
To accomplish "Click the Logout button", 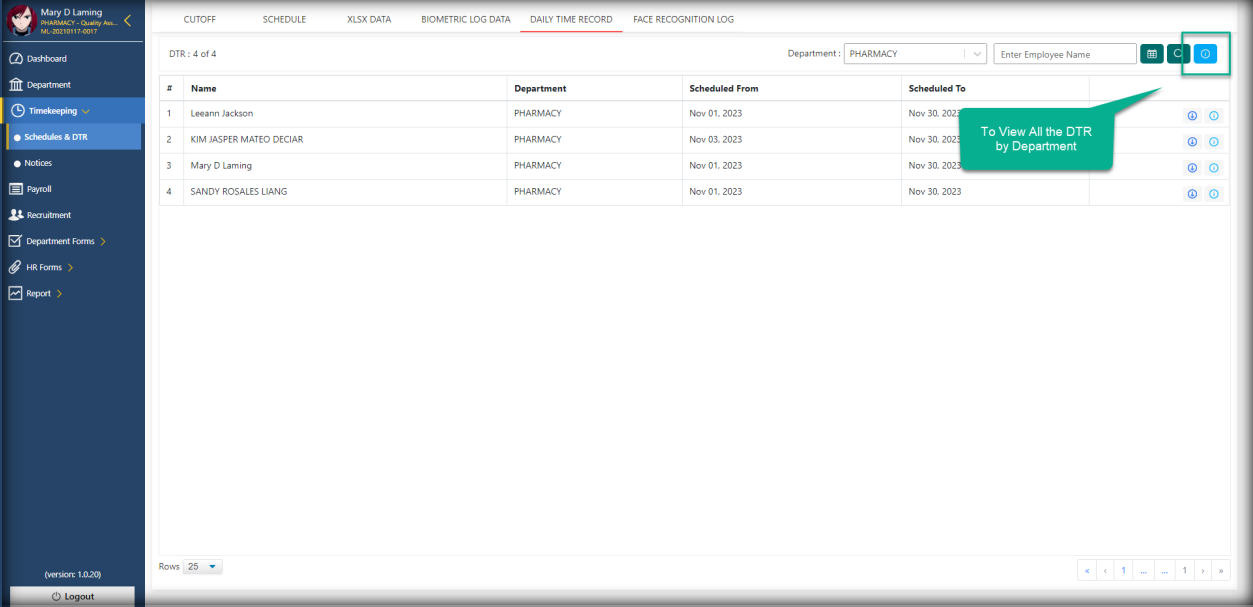I will click(72, 596).
